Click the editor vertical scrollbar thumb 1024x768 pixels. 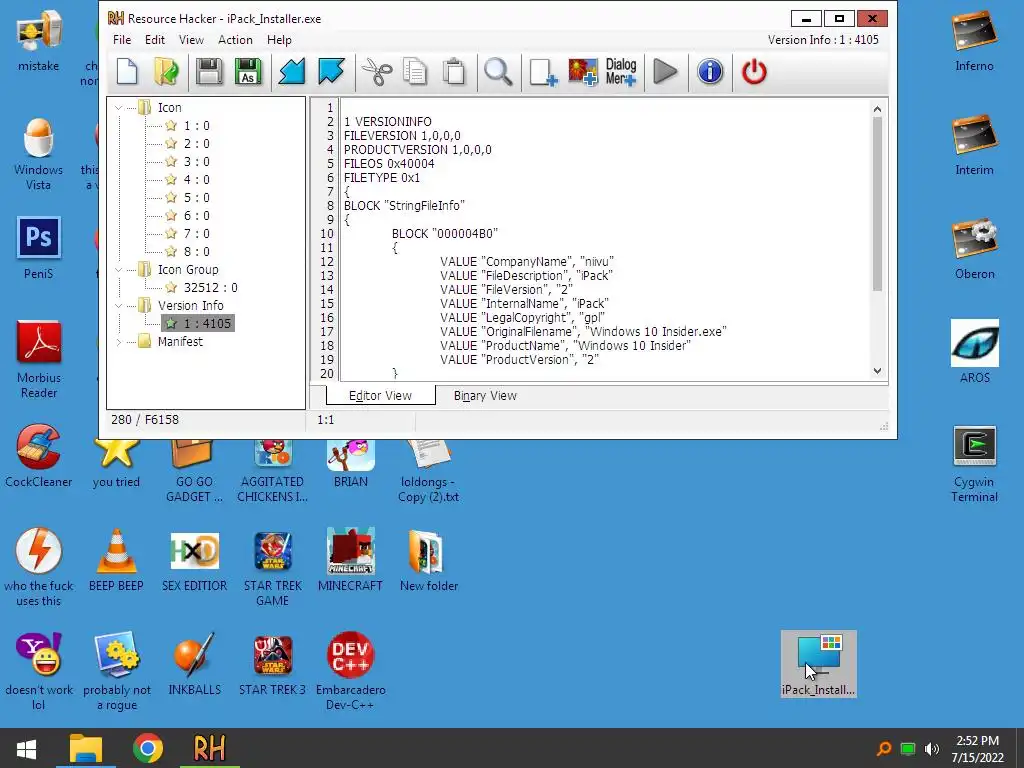click(877, 204)
